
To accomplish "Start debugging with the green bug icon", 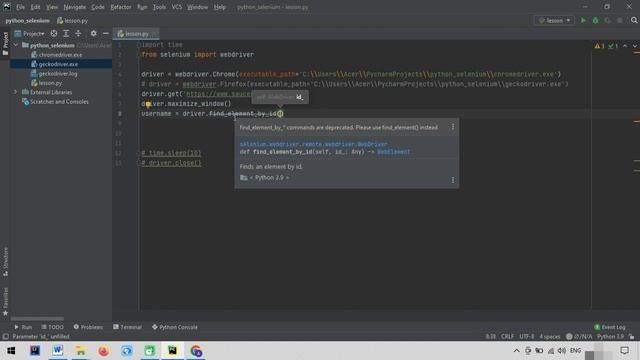I will pyautogui.click(x=596, y=20).
